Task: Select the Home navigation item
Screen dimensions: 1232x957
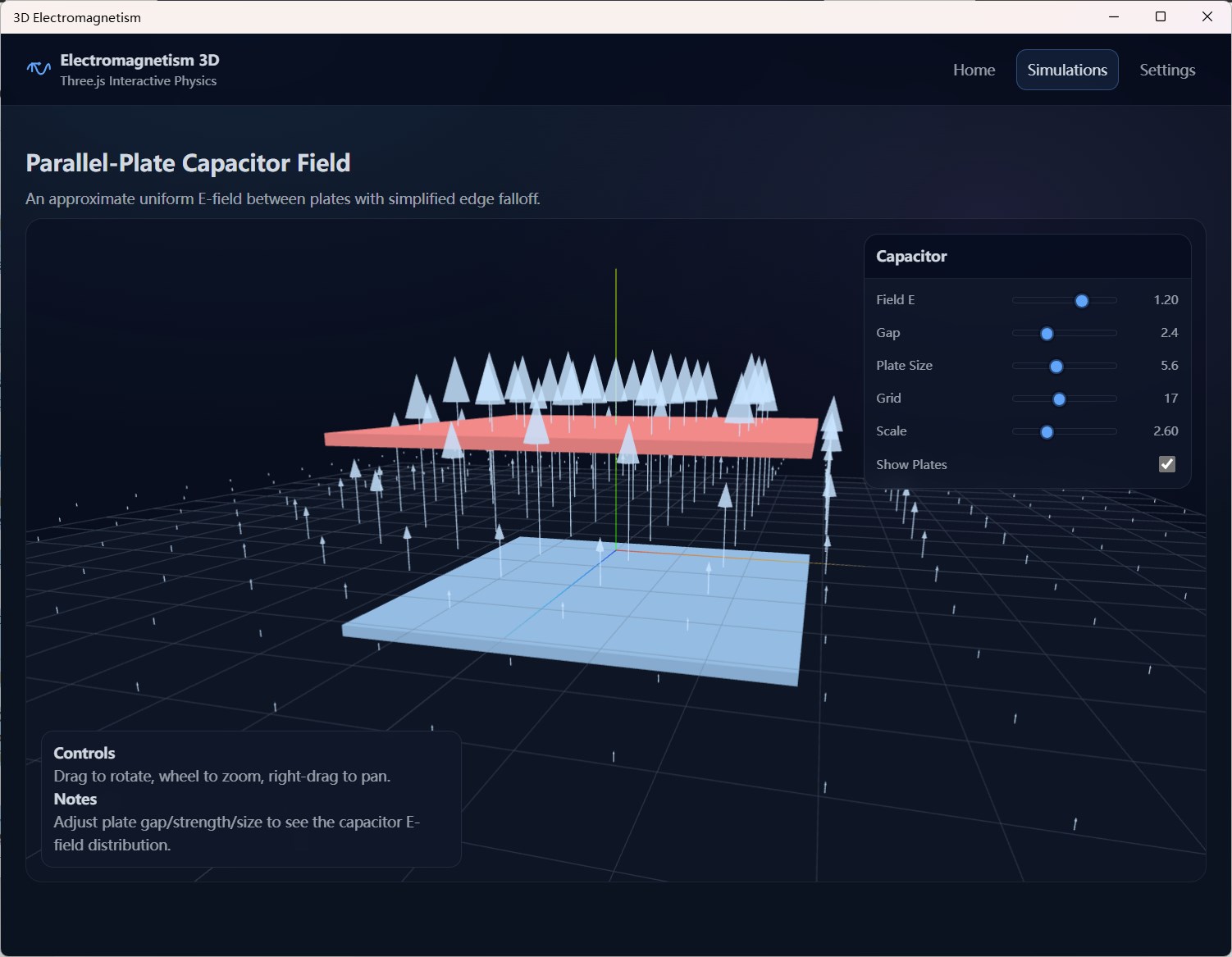Action: 974,70
